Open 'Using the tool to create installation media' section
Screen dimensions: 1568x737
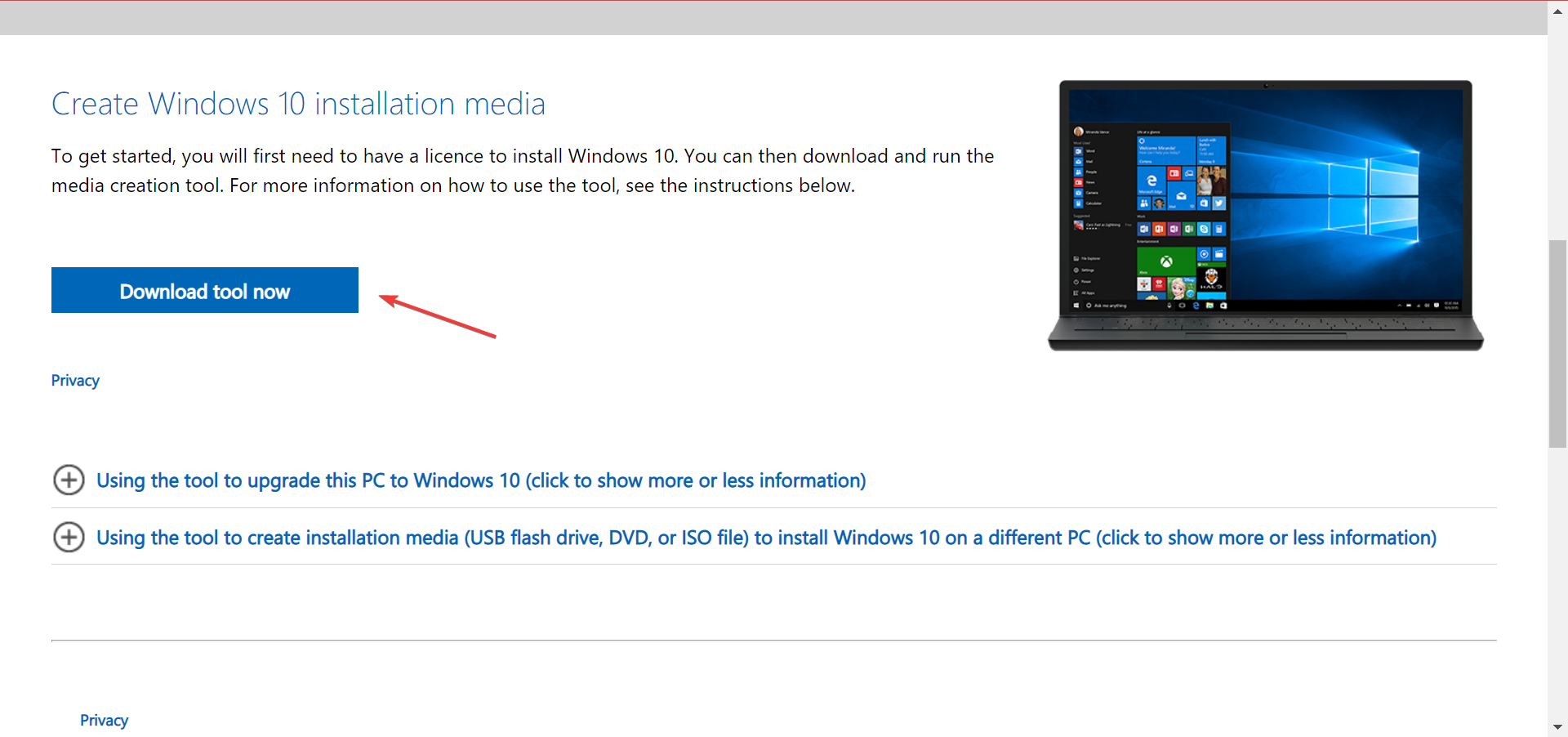click(766, 538)
